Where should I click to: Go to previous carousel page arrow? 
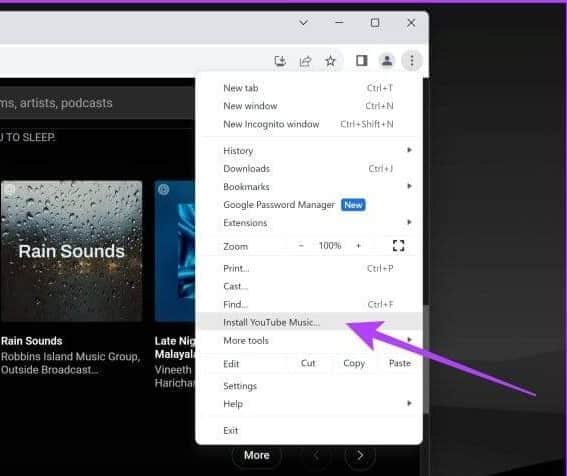coord(316,455)
